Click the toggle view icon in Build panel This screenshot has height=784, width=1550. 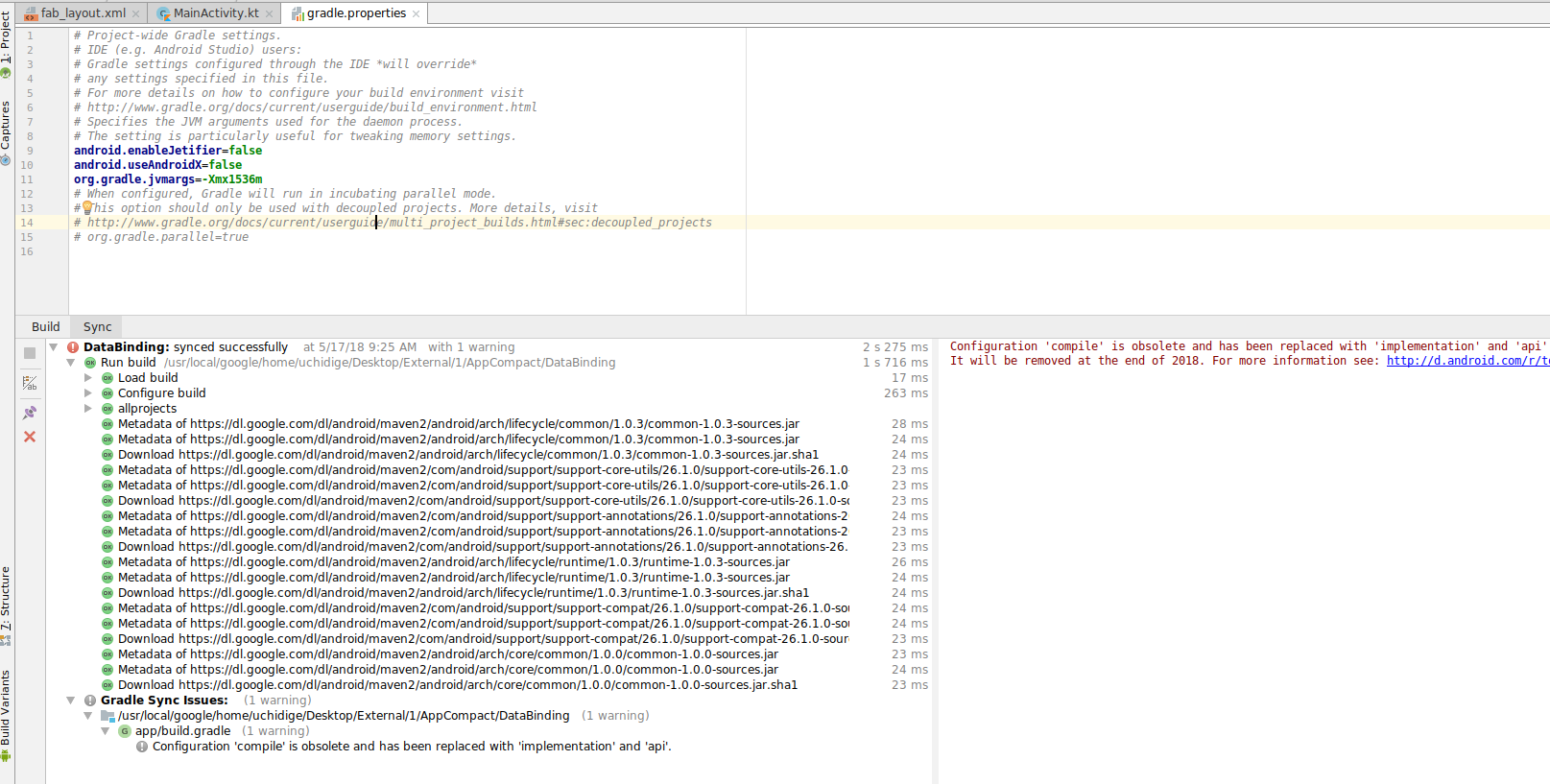[x=30, y=383]
